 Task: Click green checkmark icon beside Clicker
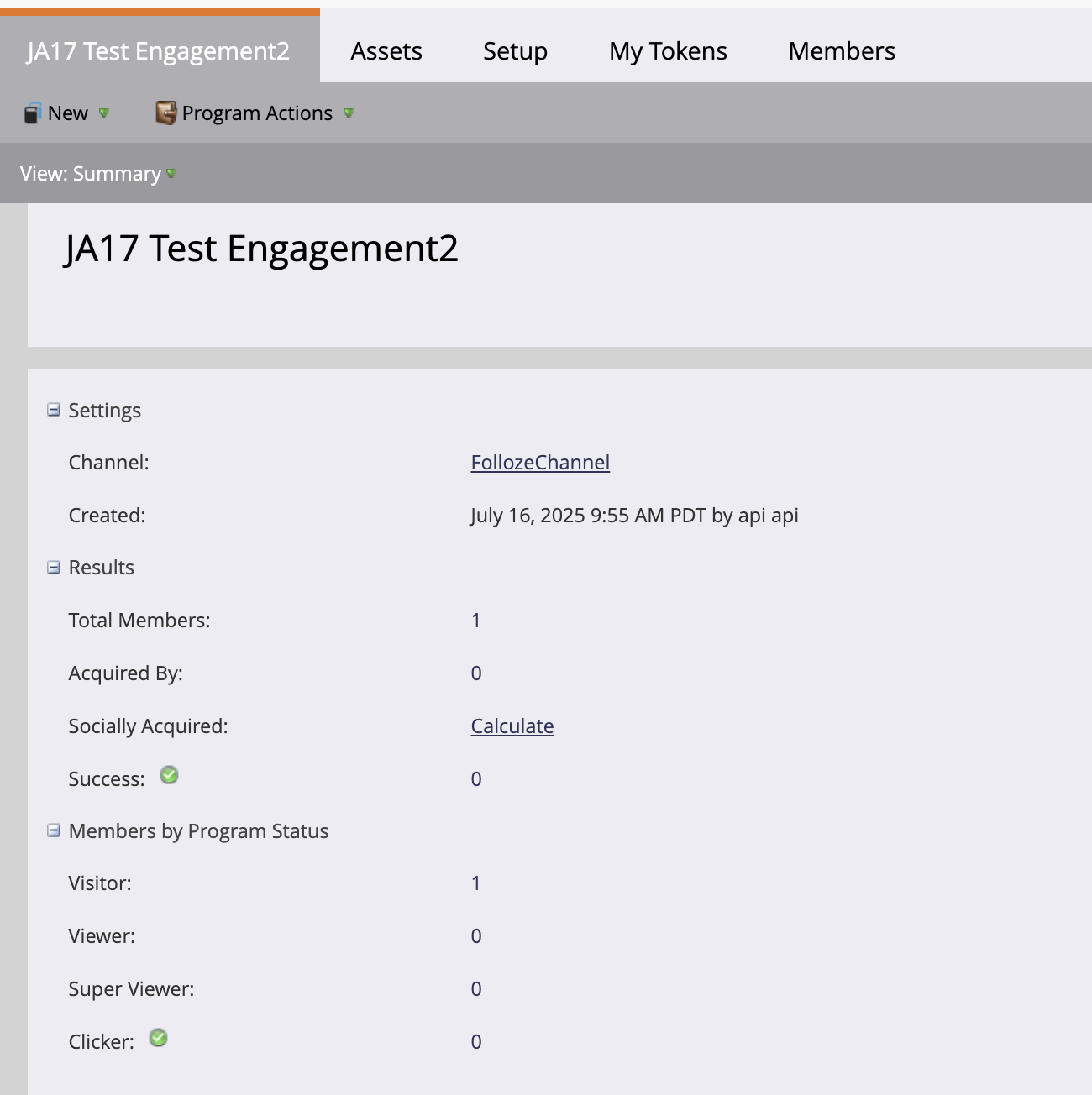(158, 1038)
